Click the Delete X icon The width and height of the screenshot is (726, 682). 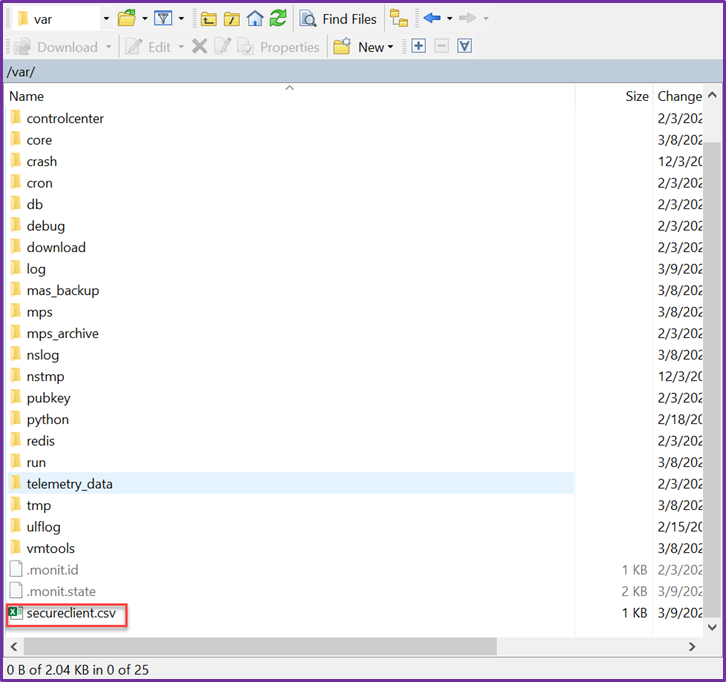click(x=200, y=46)
